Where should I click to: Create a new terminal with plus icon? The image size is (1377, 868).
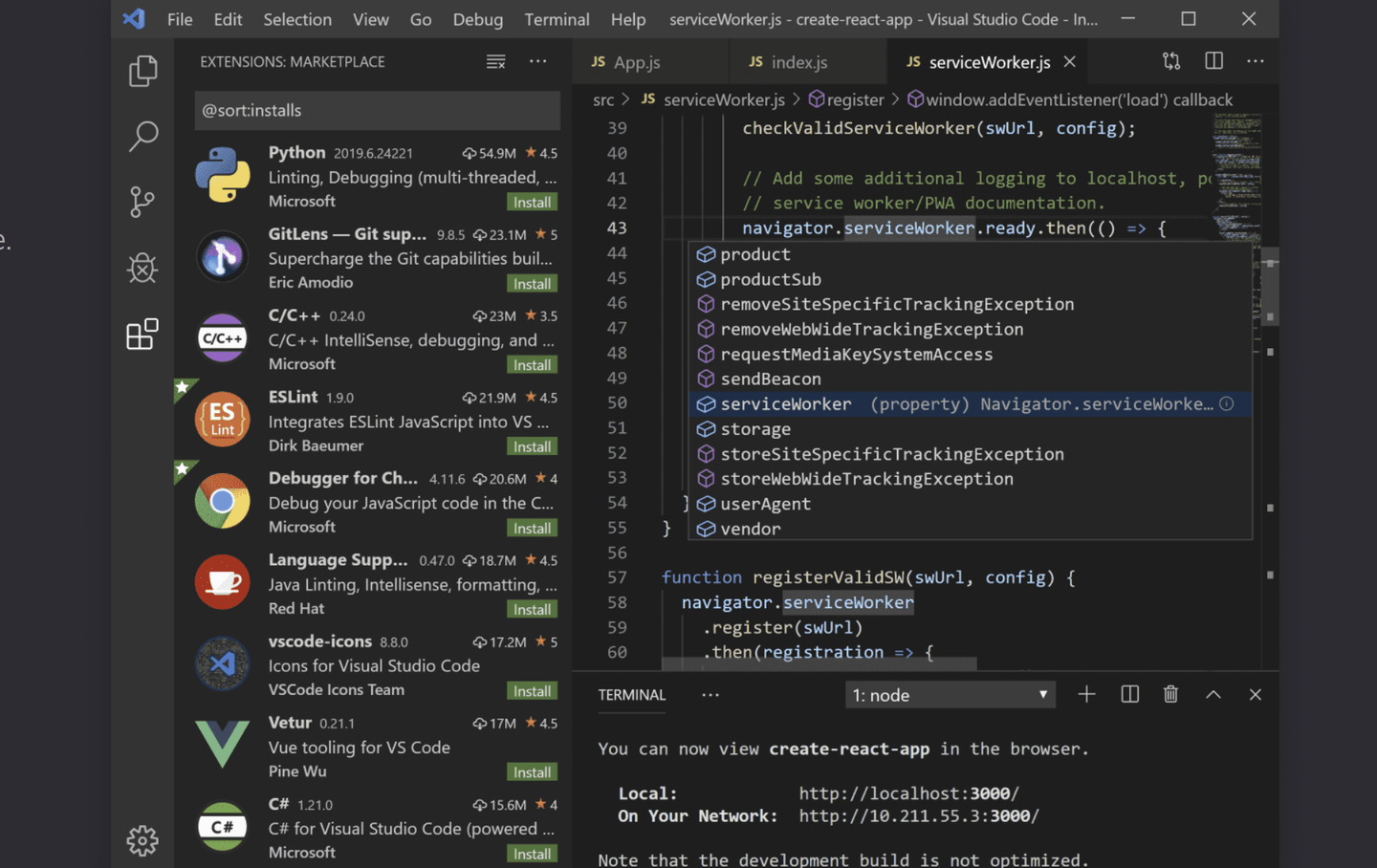[x=1086, y=694]
